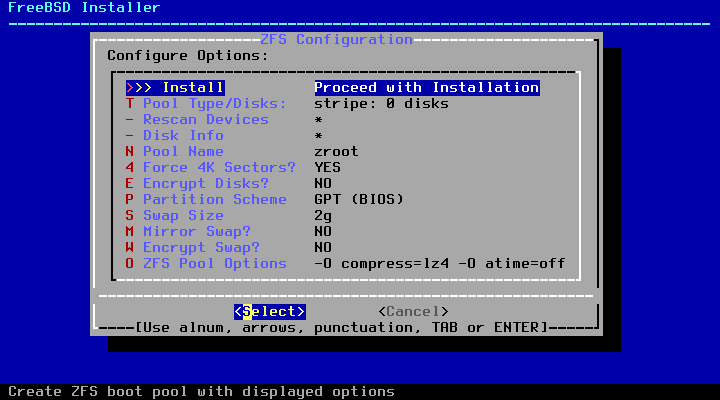Click the red 'N' hotkey letter
The width and height of the screenshot is (720, 400).
(x=129, y=152)
